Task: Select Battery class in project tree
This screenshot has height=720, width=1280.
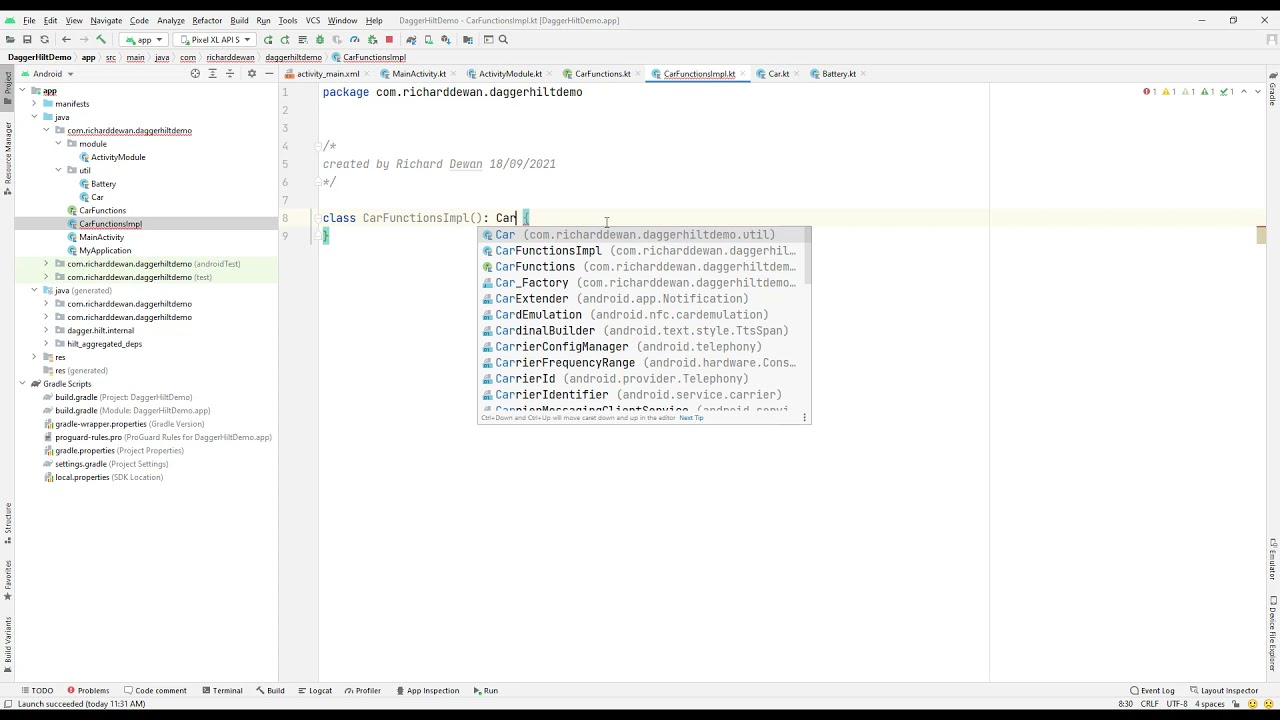Action: click(x=103, y=184)
